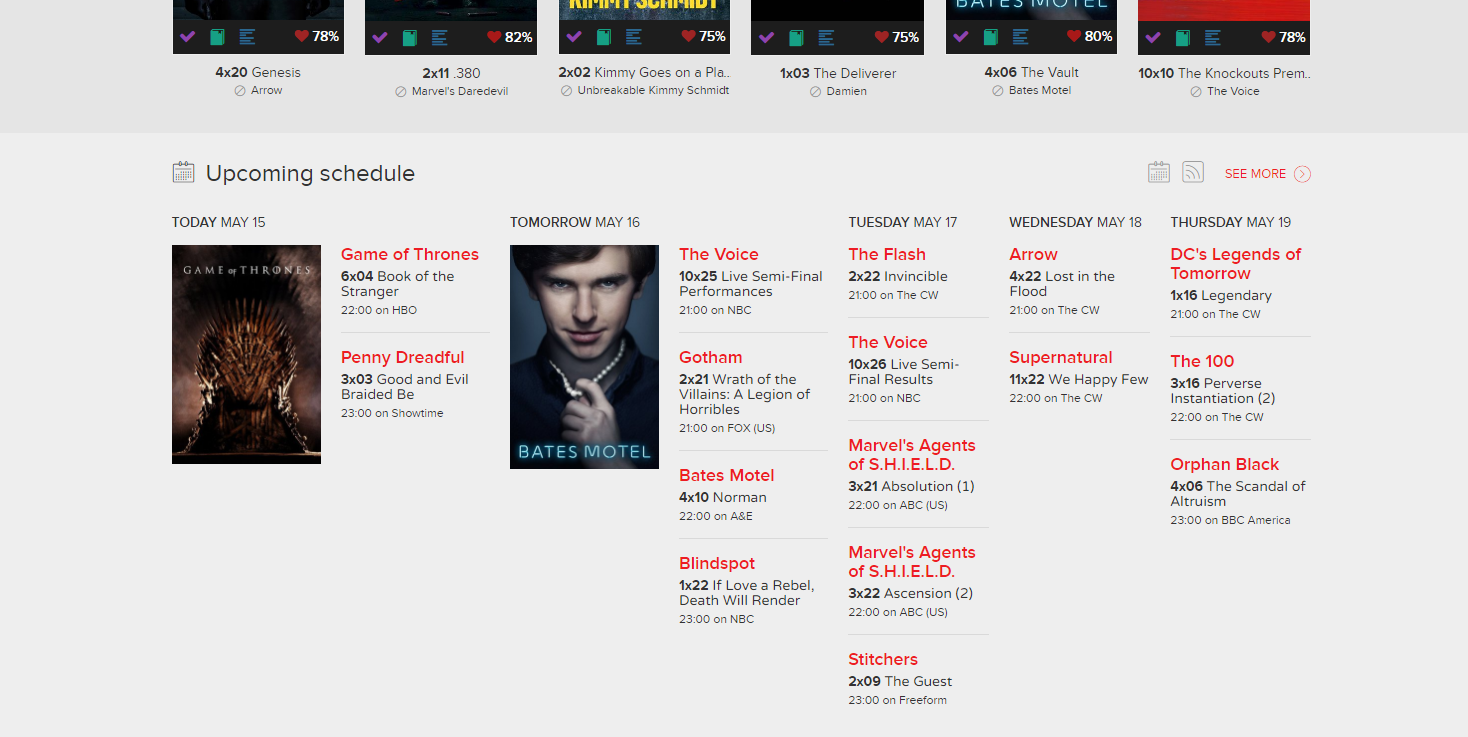1468x737 pixels.
Task: Add Daredevil 2x11 .380 to a list
Action: pos(439,37)
